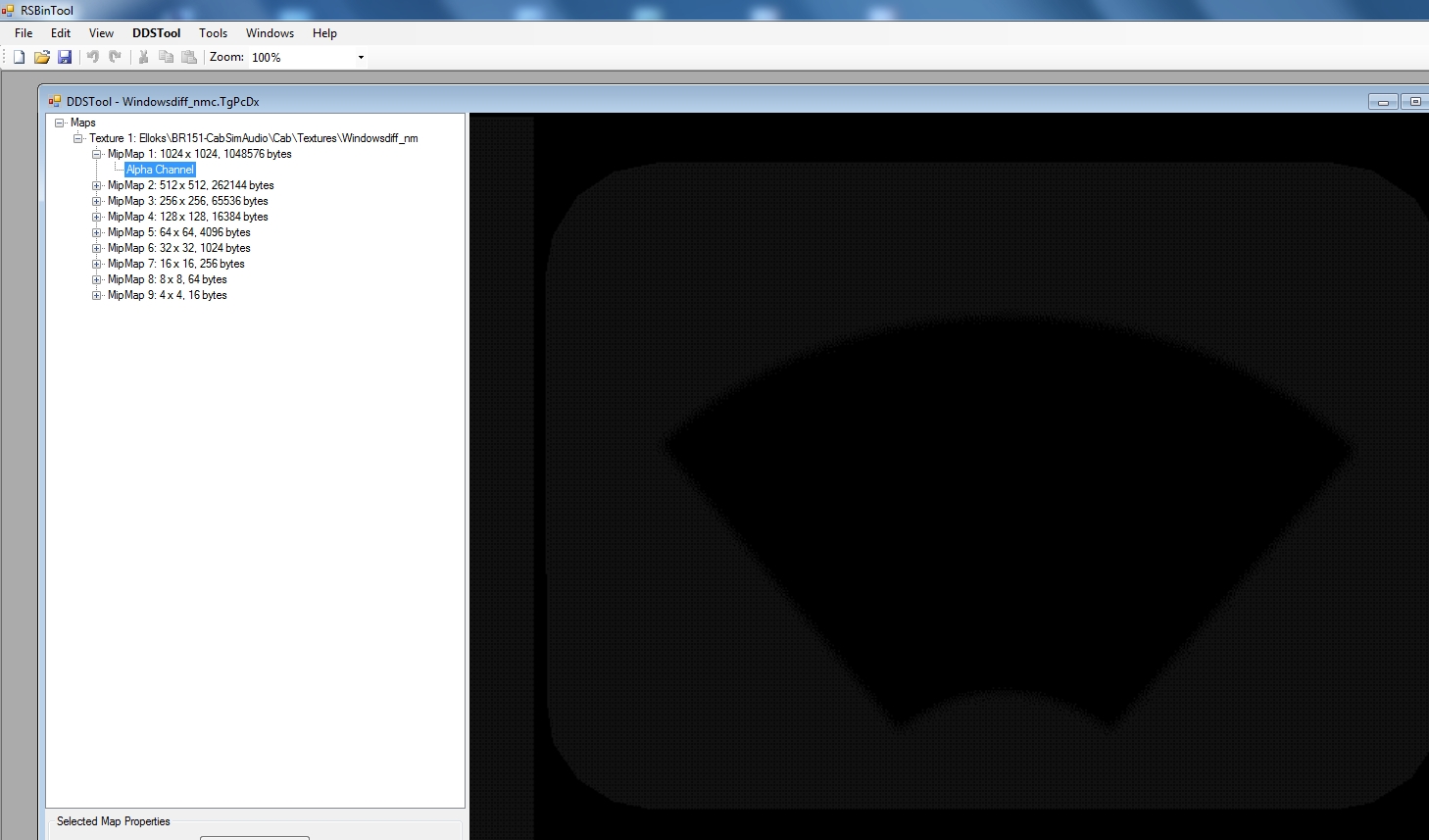This screenshot has width=1429, height=840.
Task: Select MipMap 2: 512 x 512 entry
Action: (x=191, y=185)
